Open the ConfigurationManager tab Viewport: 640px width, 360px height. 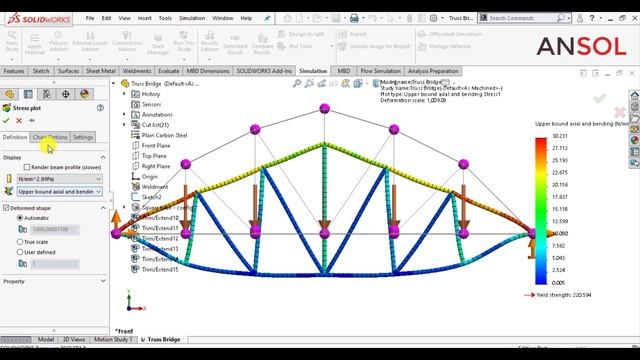coord(47,94)
